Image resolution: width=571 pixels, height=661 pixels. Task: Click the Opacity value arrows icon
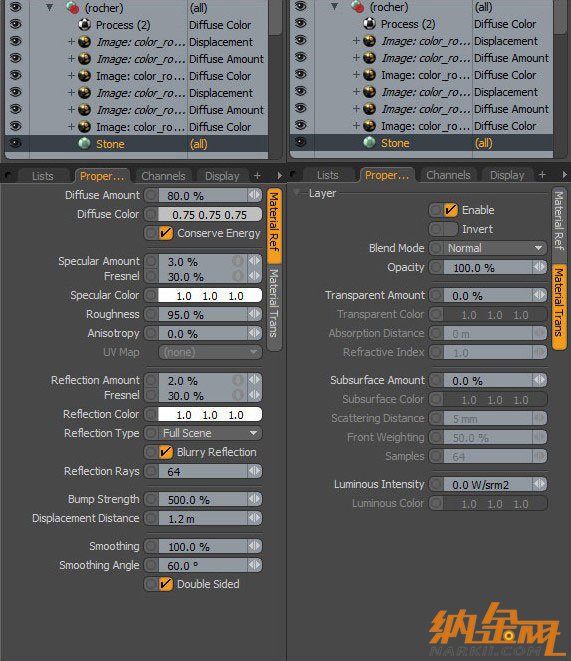[539, 267]
